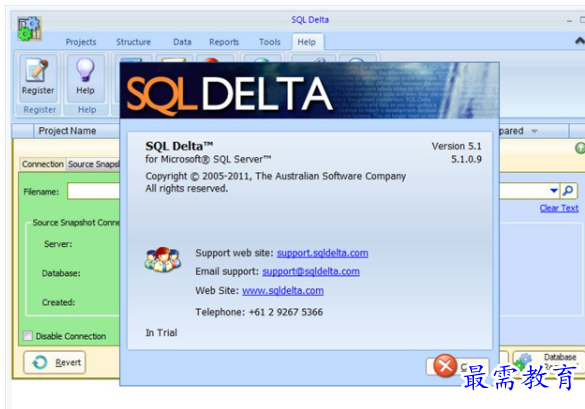Toggle the Disable Connection checkbox
Viewport: 585px width, 409px height.
click(28, 336)
